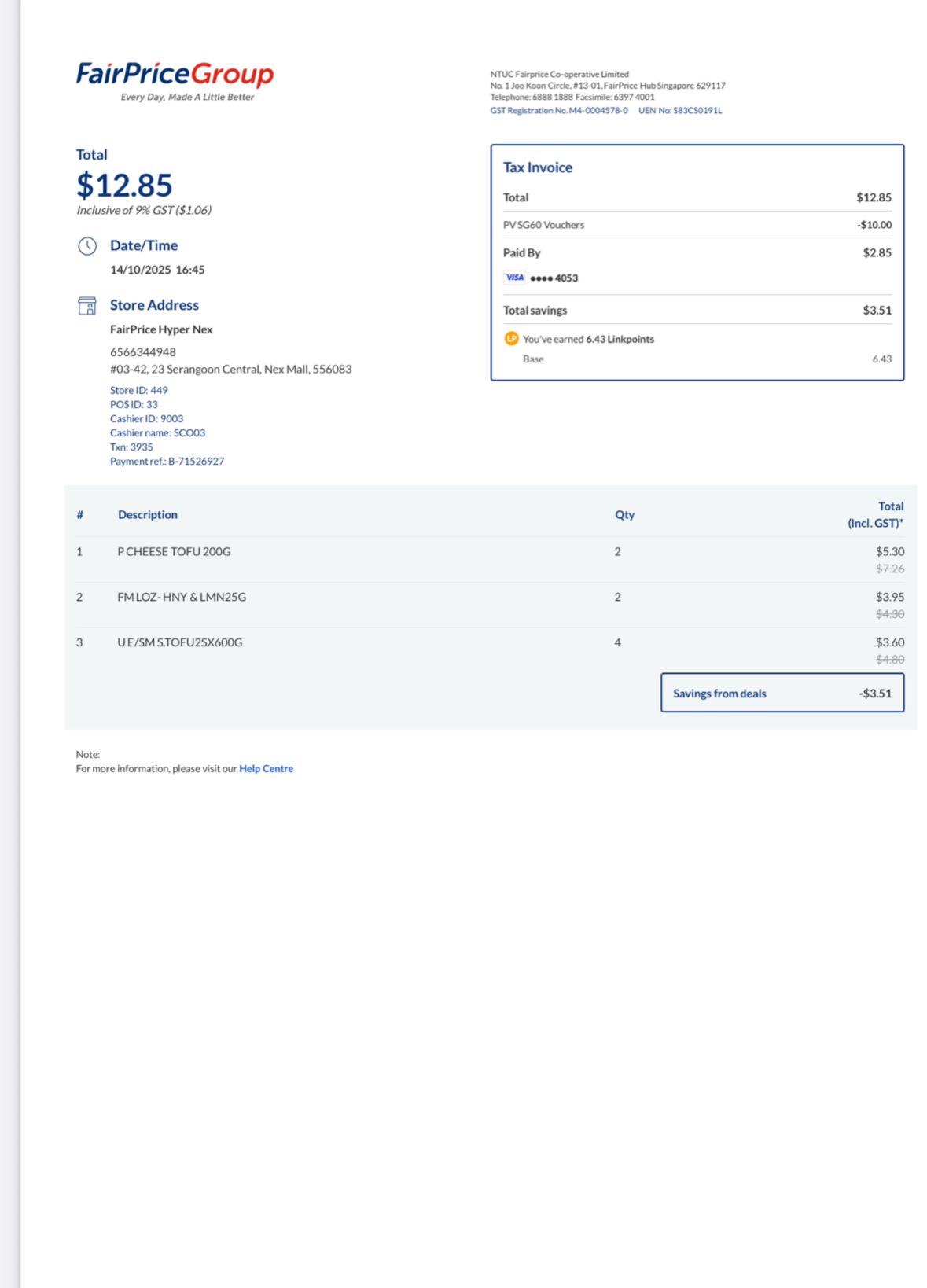Click the P CHEESE TOFU 200G item
The height and width of the screenshot is (1288, 927).
pyautogui.click(x=174, y=552)
